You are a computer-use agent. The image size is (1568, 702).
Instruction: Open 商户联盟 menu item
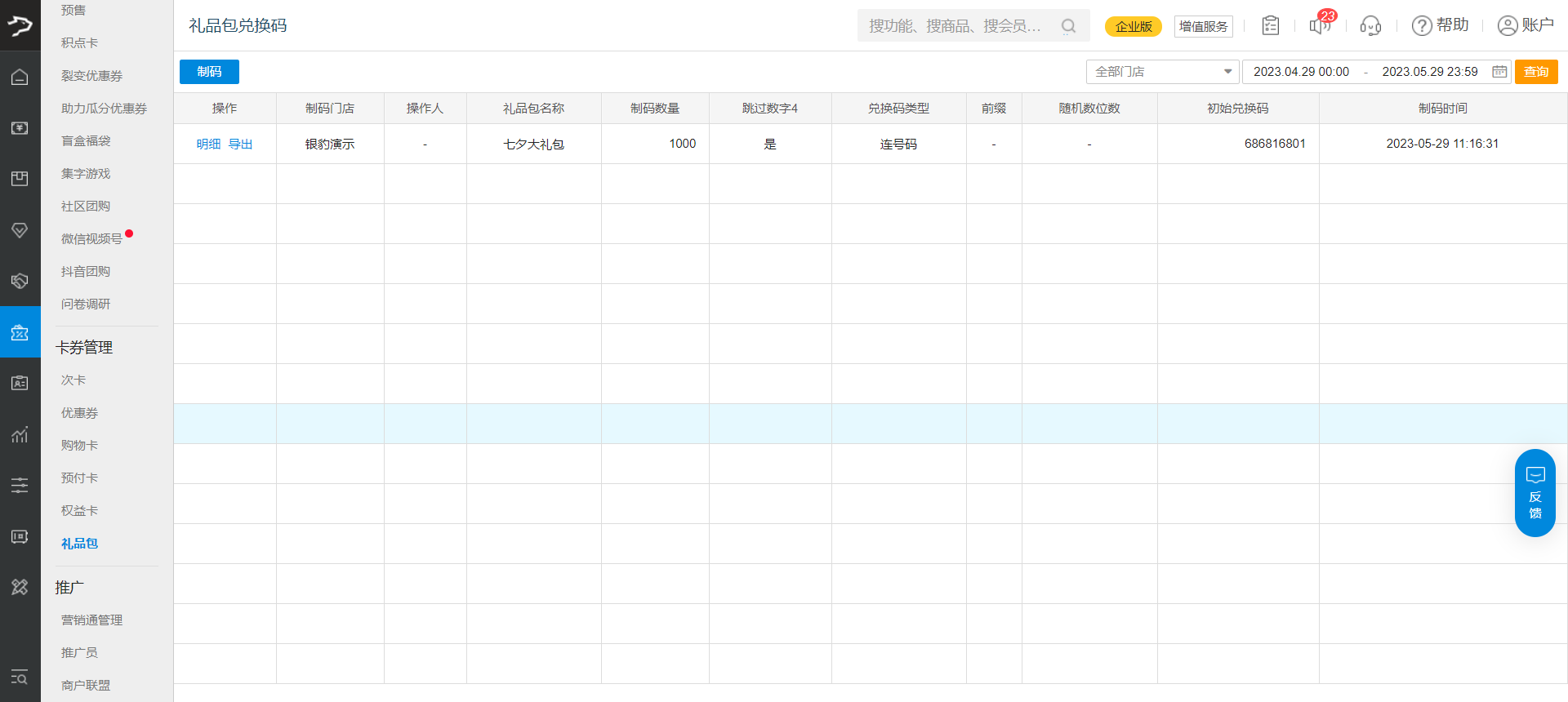pos(86,685)
